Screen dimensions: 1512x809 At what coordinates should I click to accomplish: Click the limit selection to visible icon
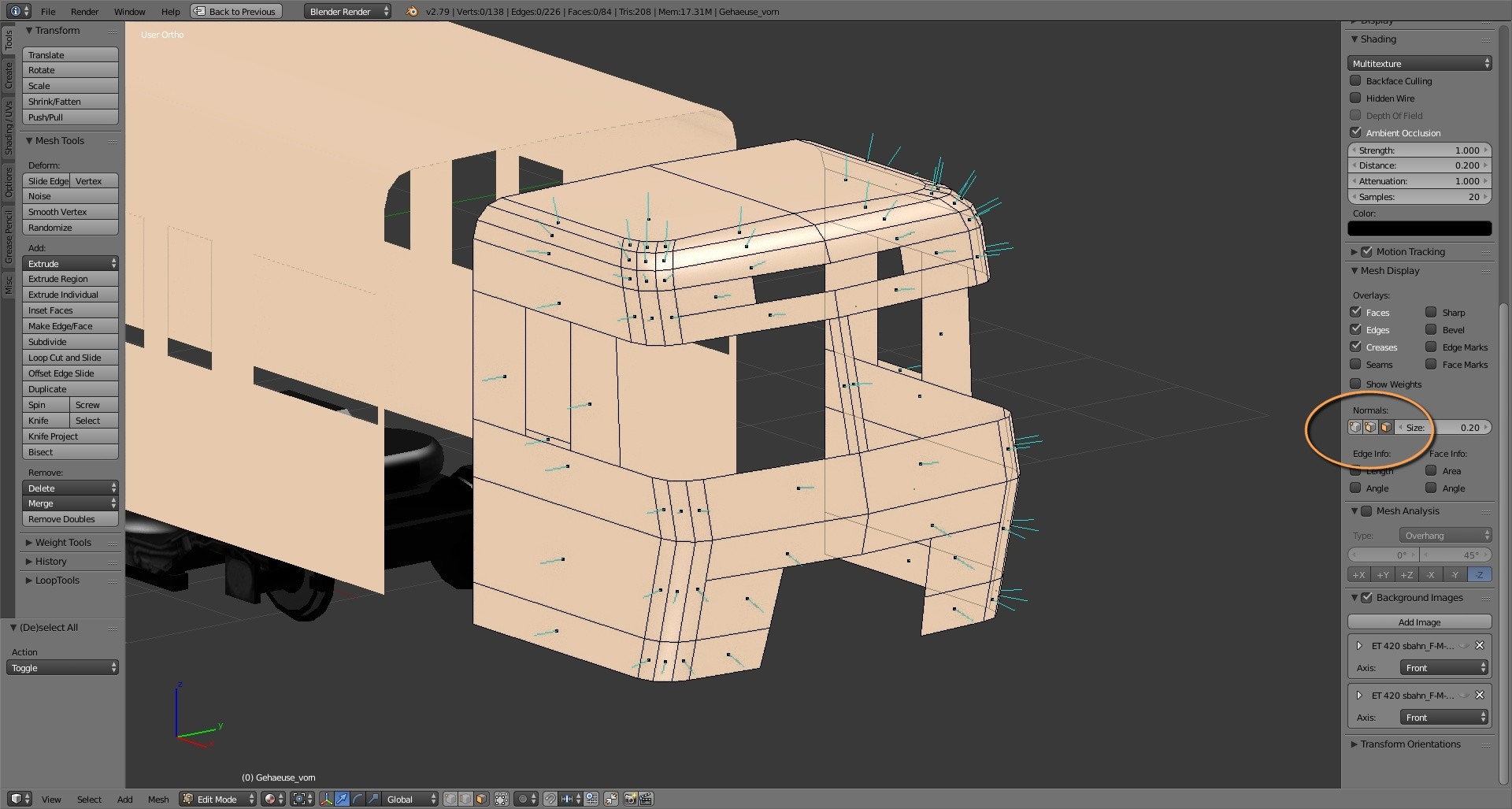coord(502,799)
